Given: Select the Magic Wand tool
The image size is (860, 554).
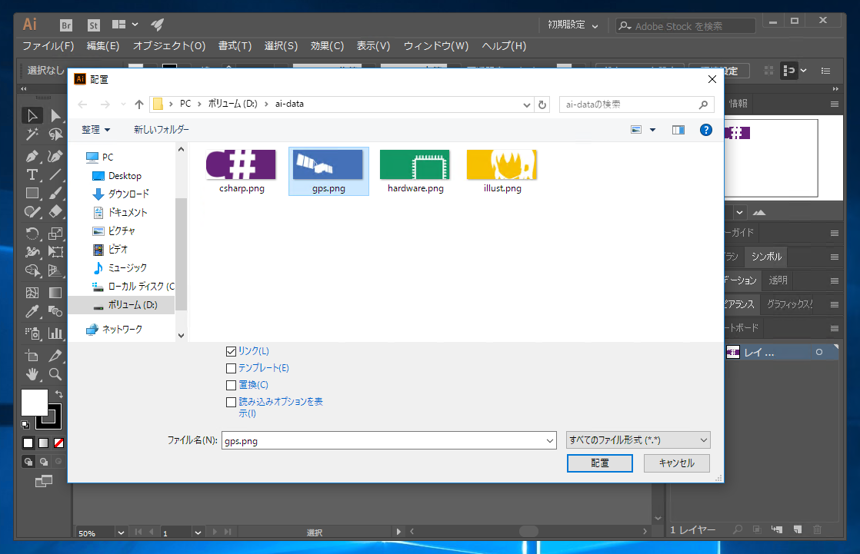Looking at the screenshot, I should 32,134.
